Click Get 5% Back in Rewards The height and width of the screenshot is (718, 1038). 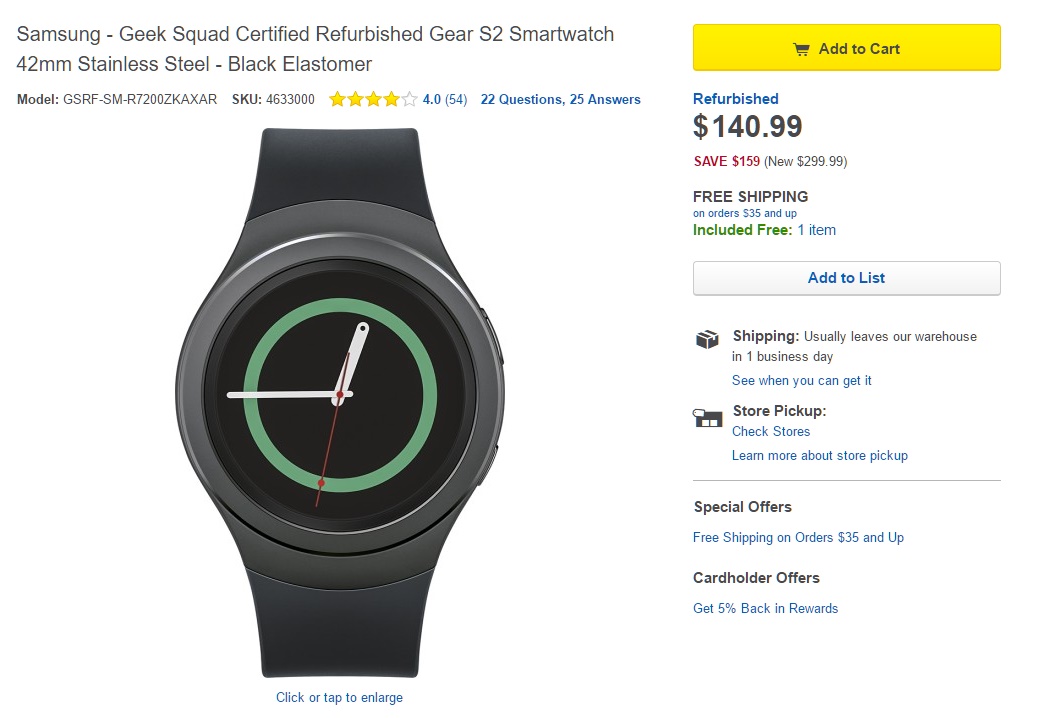pos(765,608)
